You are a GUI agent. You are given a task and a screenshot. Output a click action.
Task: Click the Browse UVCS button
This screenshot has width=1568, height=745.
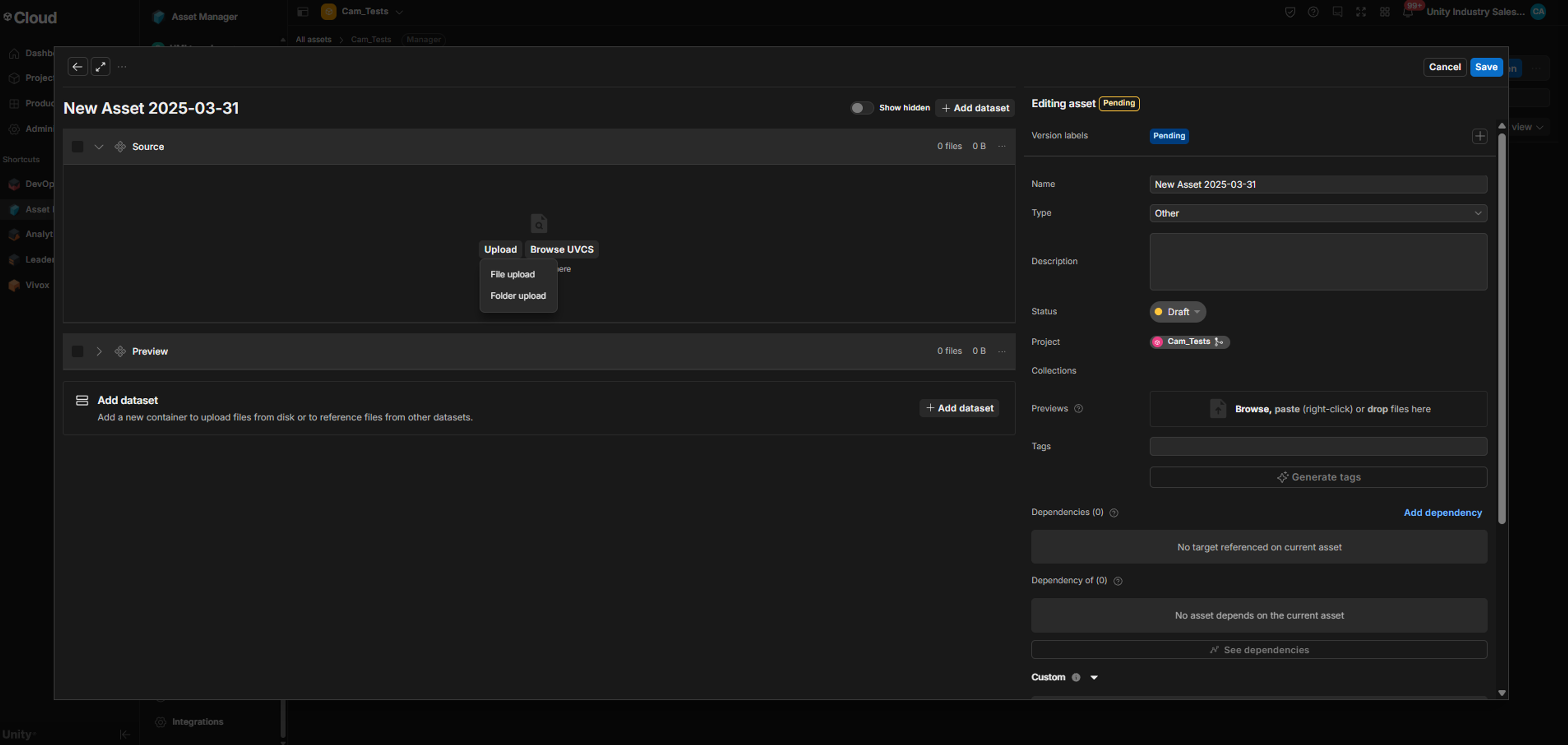561,249
